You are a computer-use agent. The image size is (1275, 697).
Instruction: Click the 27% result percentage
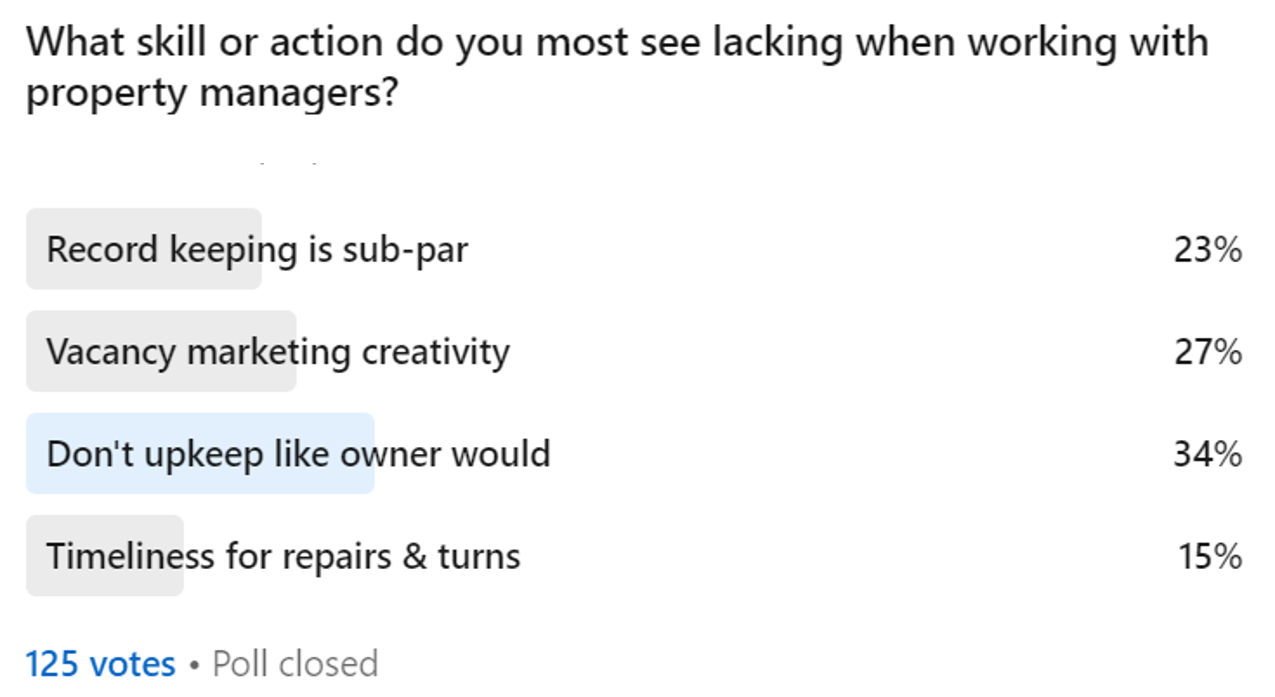click(1208, 352)
